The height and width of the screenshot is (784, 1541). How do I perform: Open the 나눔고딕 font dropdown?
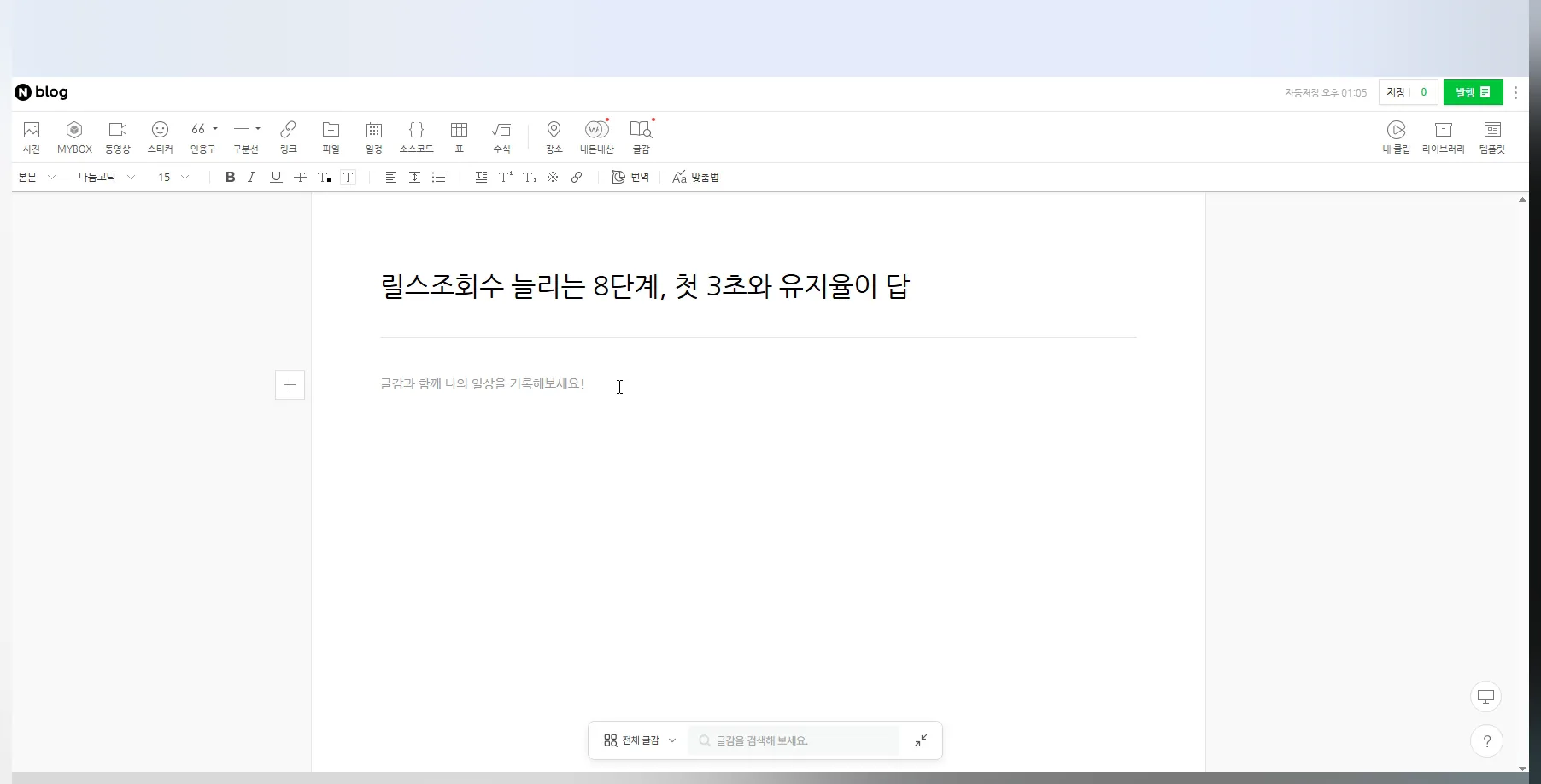click(107, 177)
